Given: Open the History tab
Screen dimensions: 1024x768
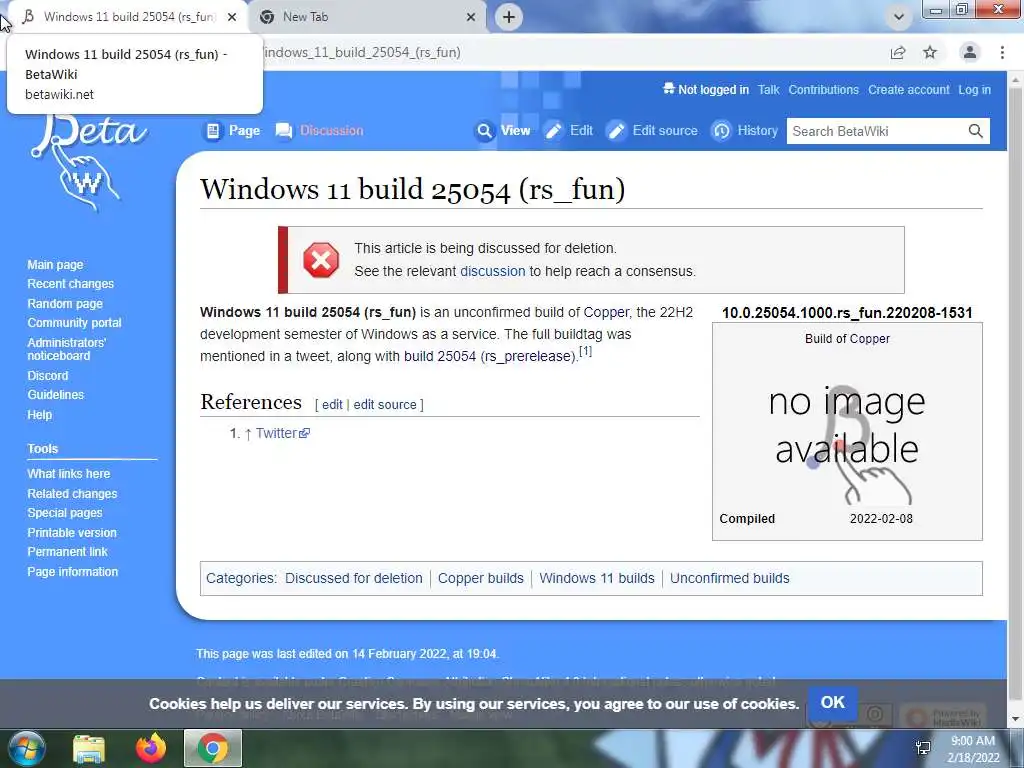Looking at the screenshot, I should coord(744,131).
